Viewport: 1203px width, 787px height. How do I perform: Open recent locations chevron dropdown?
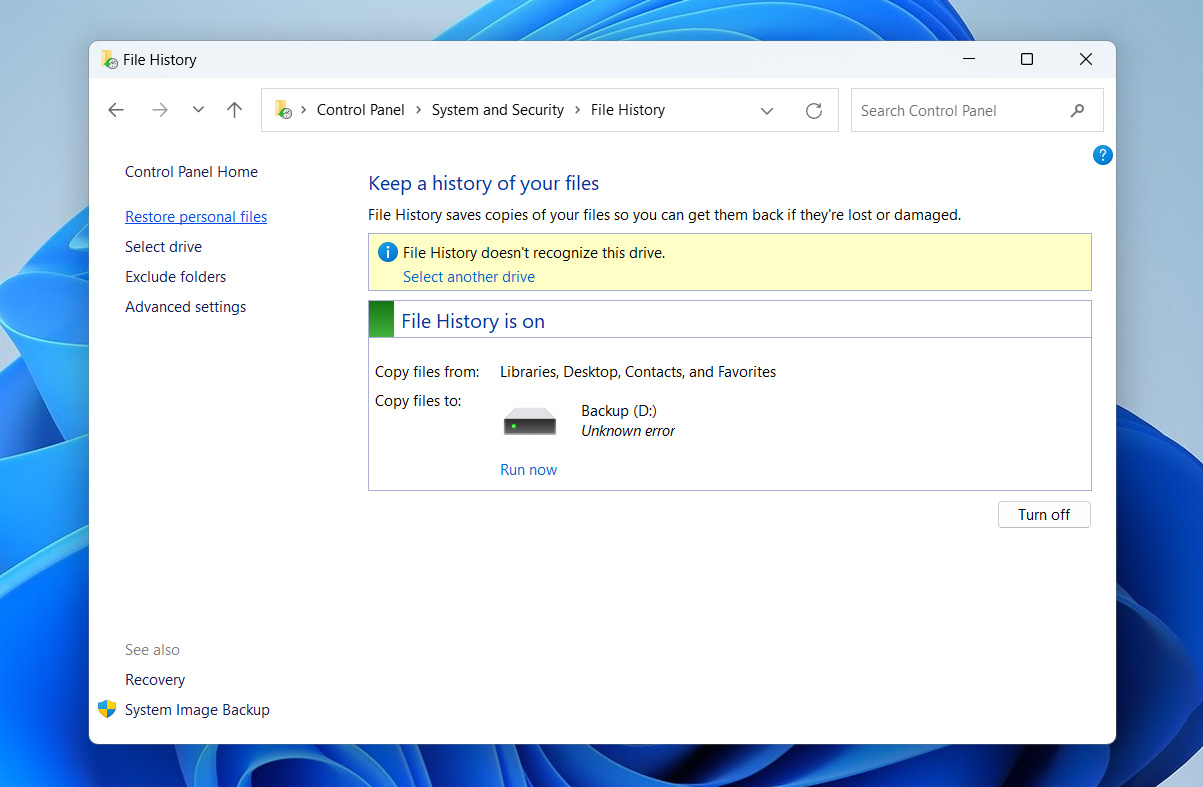pos(198,110)
